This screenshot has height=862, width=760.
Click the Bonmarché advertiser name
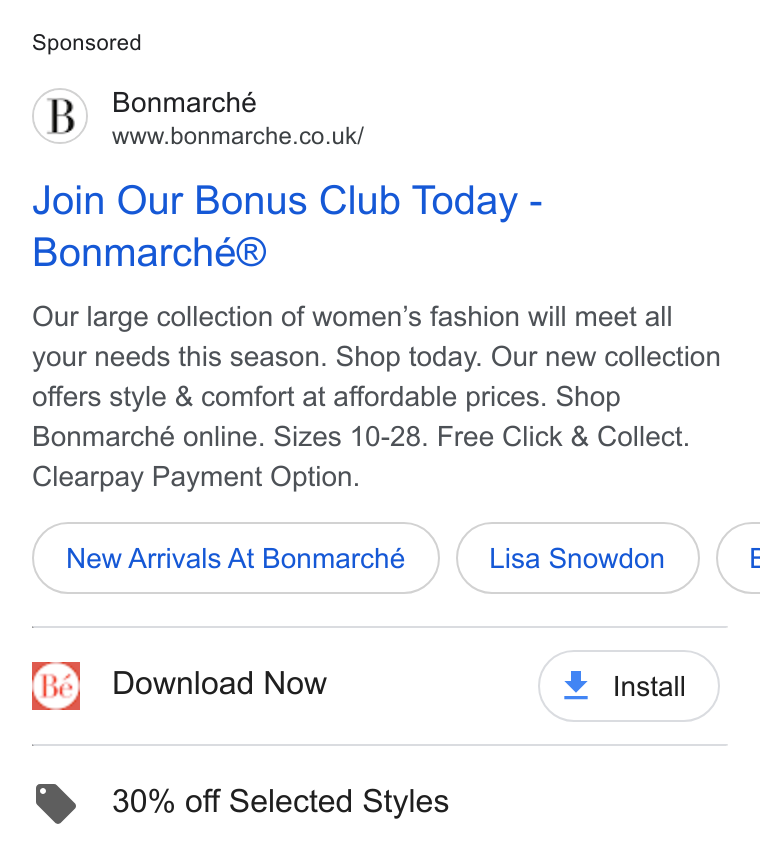[x=184, y=103]
